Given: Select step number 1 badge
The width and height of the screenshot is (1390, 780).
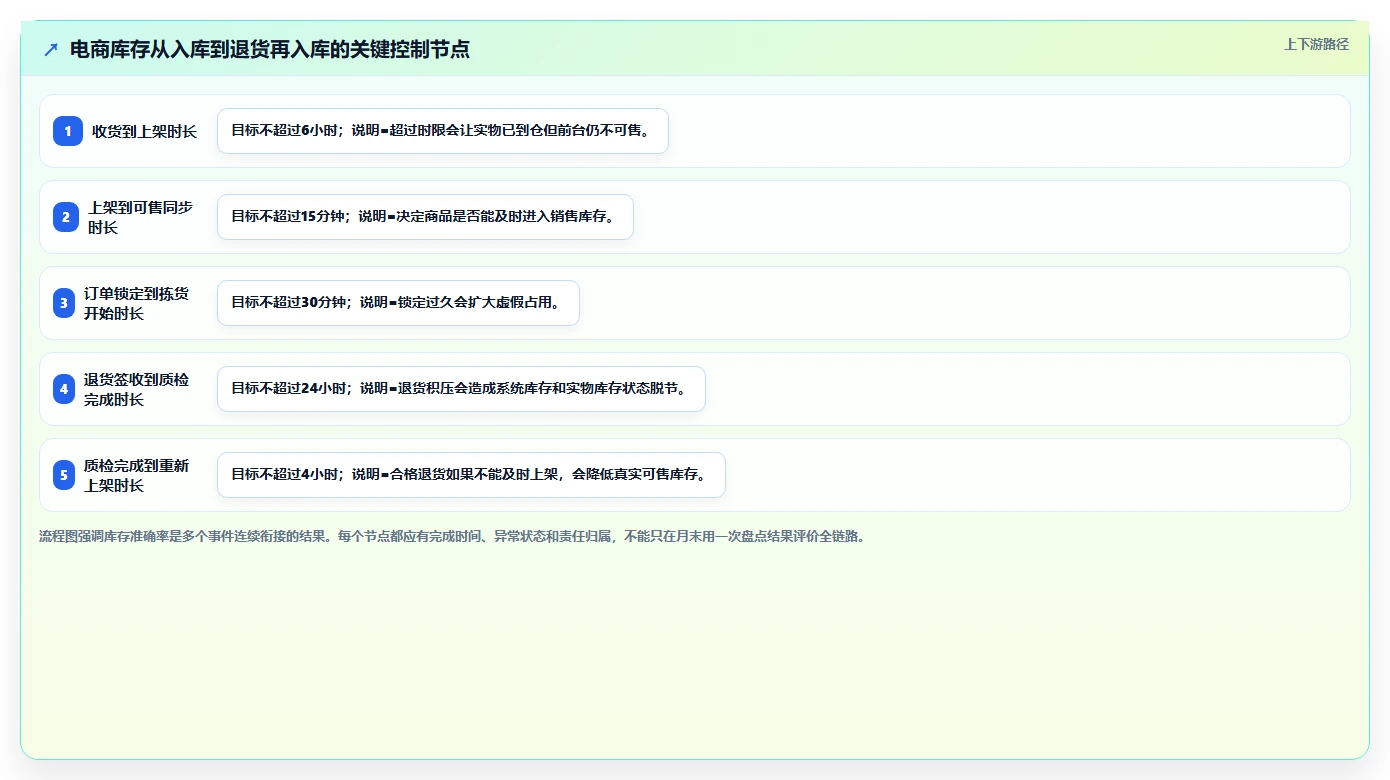Looking at the screenshot, I should 68,131.
